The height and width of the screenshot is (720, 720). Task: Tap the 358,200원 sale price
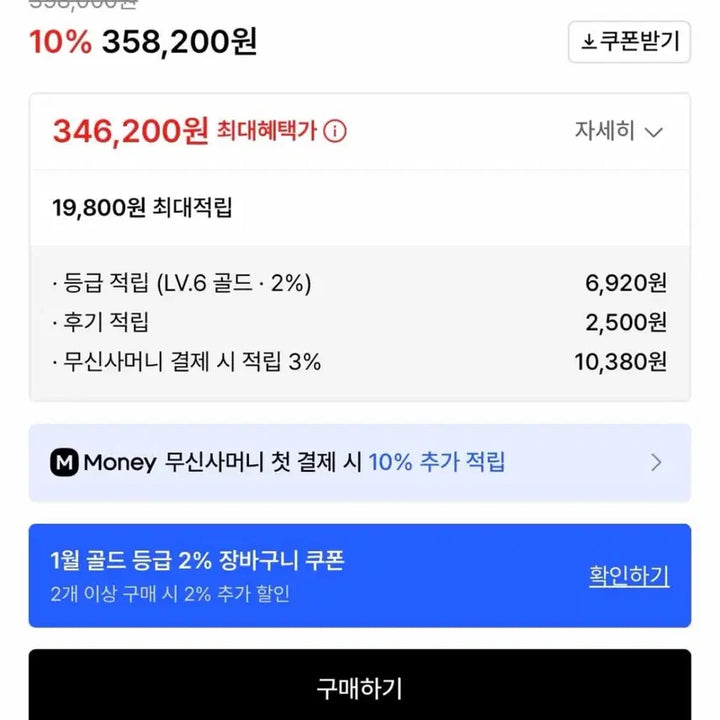(180, 42)
